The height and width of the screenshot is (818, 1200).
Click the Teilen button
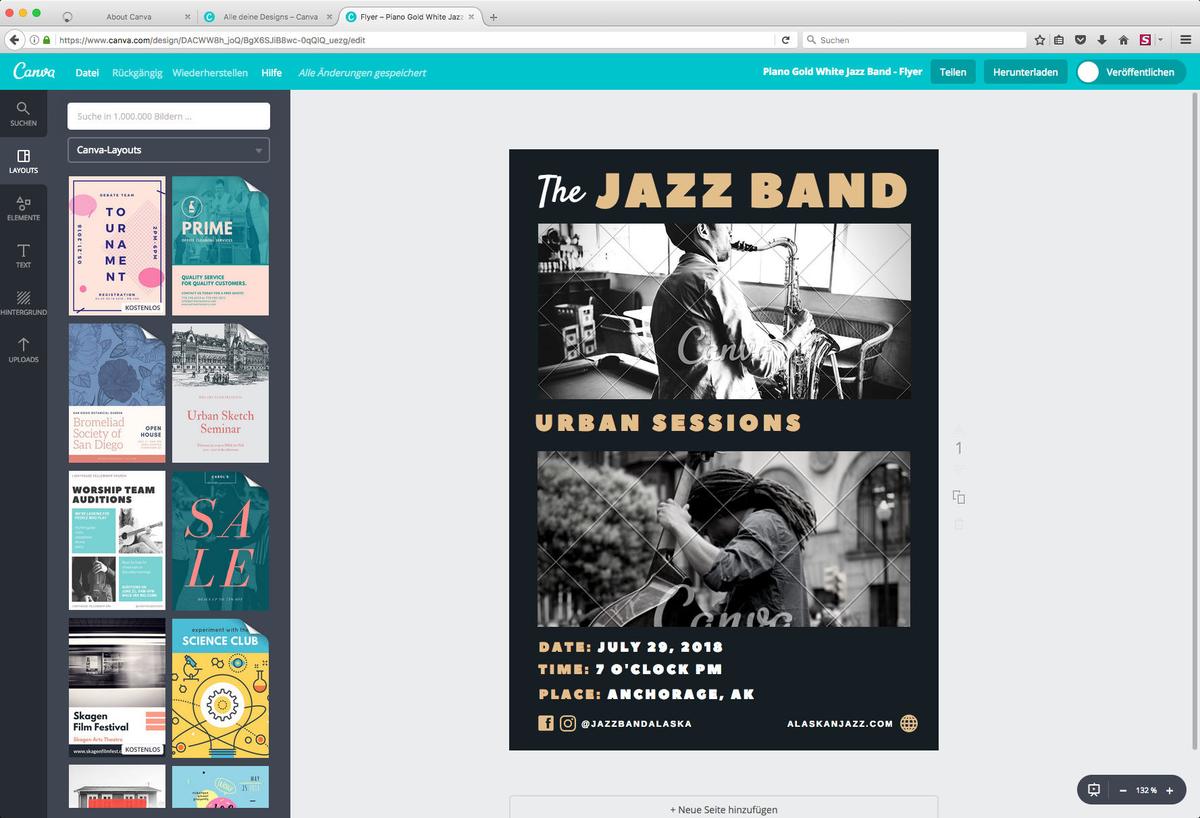[953, 72]
